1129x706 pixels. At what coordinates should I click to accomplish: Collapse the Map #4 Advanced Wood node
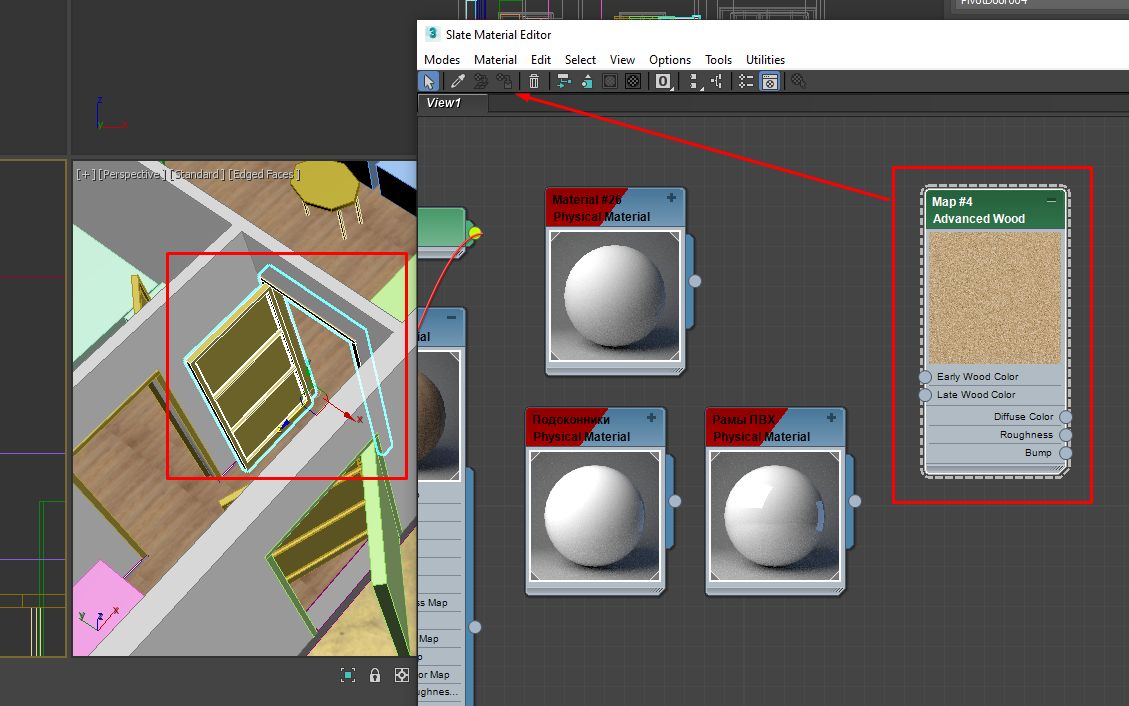tap(1051, 201)
